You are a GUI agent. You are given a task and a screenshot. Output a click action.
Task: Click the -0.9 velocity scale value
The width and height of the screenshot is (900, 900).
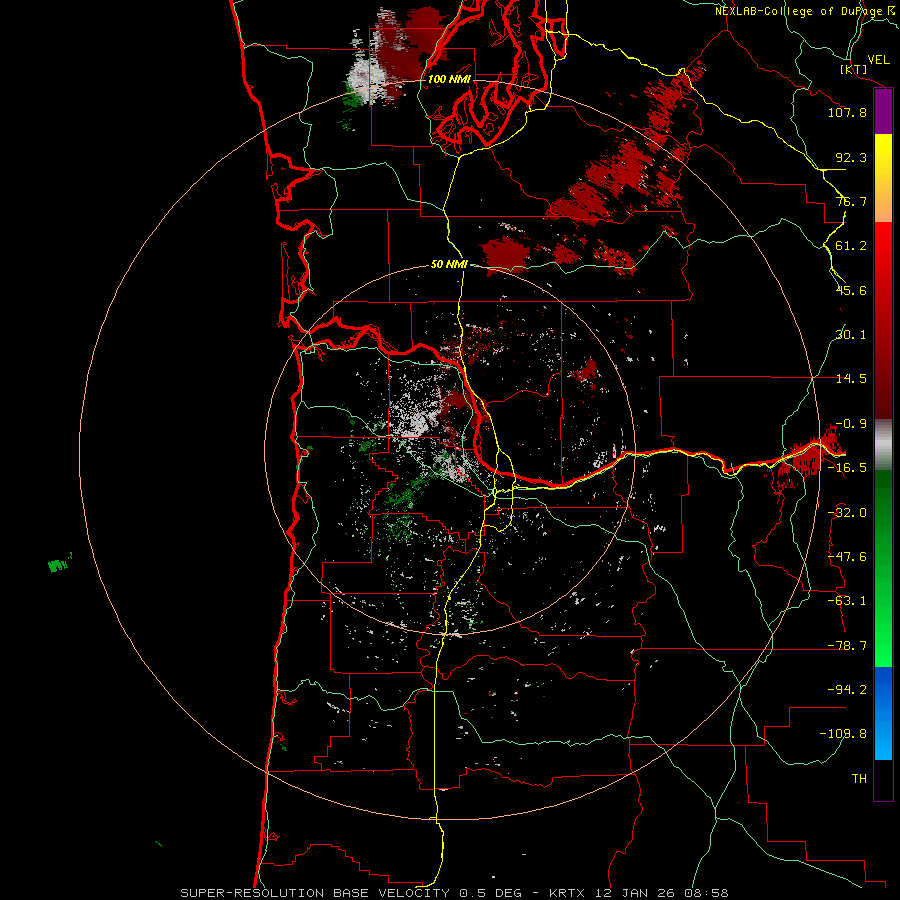[851, 424]
